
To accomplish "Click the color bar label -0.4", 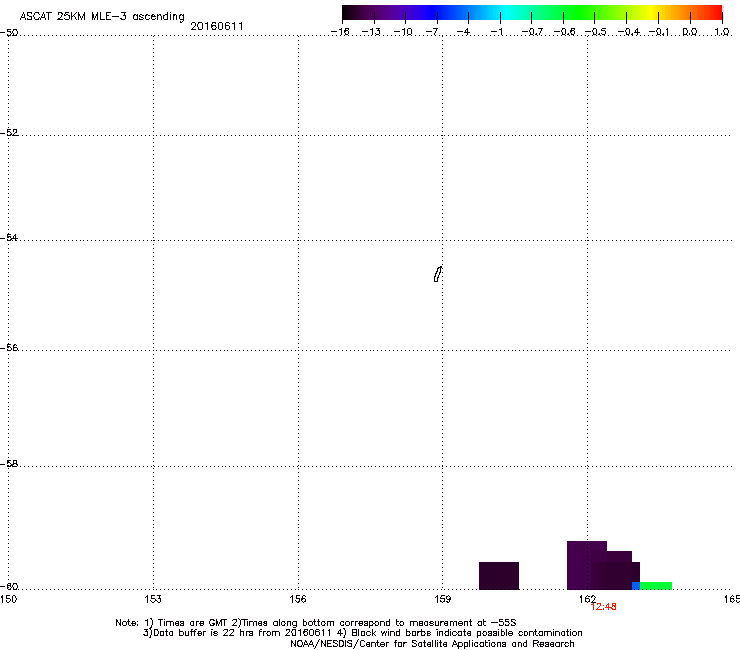I will (x=629, y=32).
